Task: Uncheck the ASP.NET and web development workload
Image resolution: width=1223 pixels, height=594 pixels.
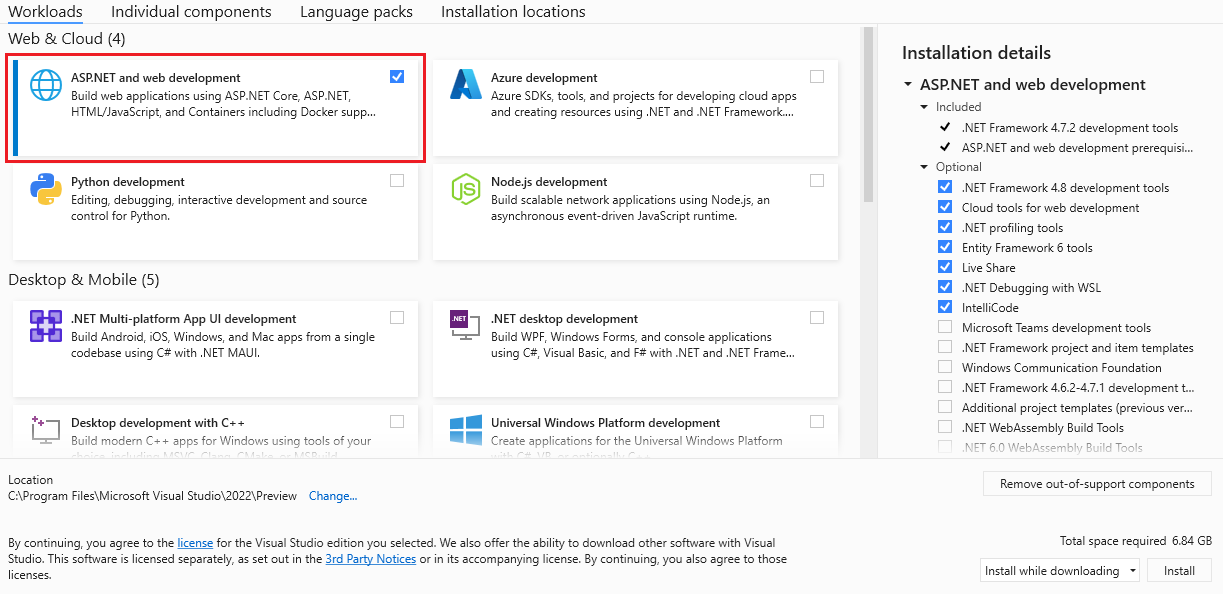Action: point(397,77)
